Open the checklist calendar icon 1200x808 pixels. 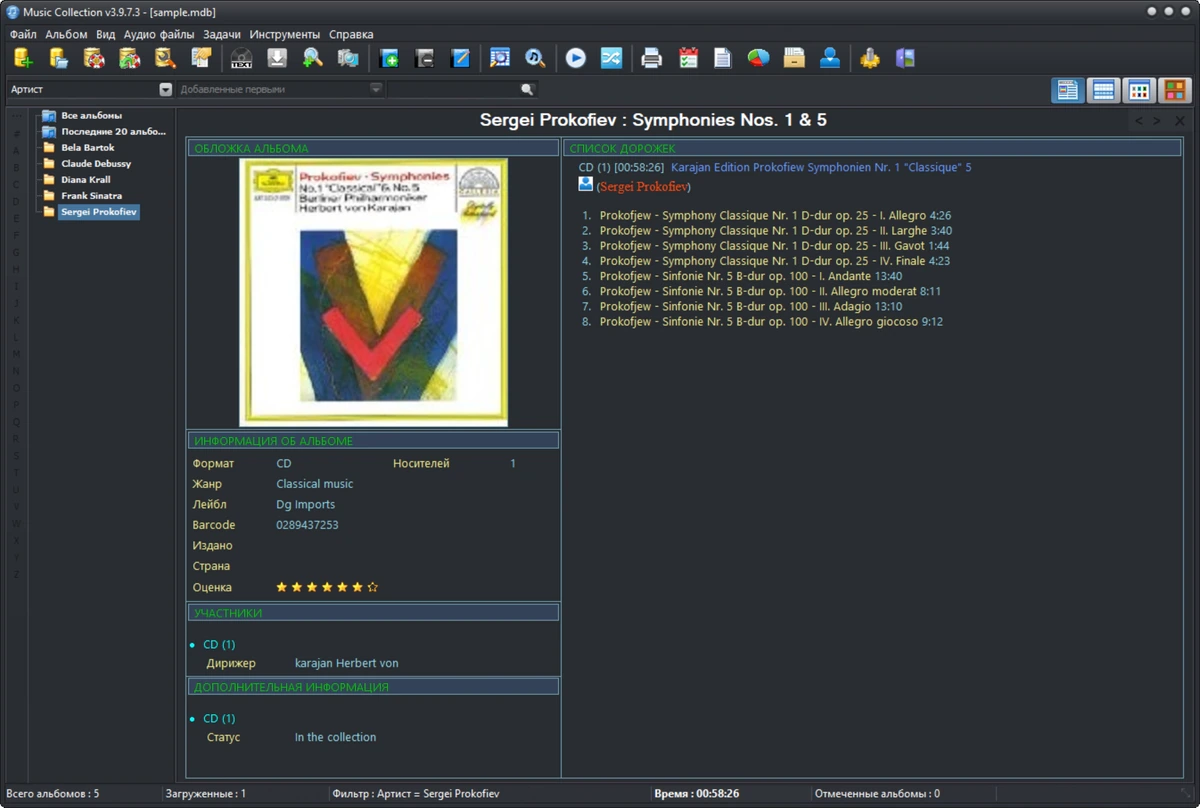click(688, 58)
